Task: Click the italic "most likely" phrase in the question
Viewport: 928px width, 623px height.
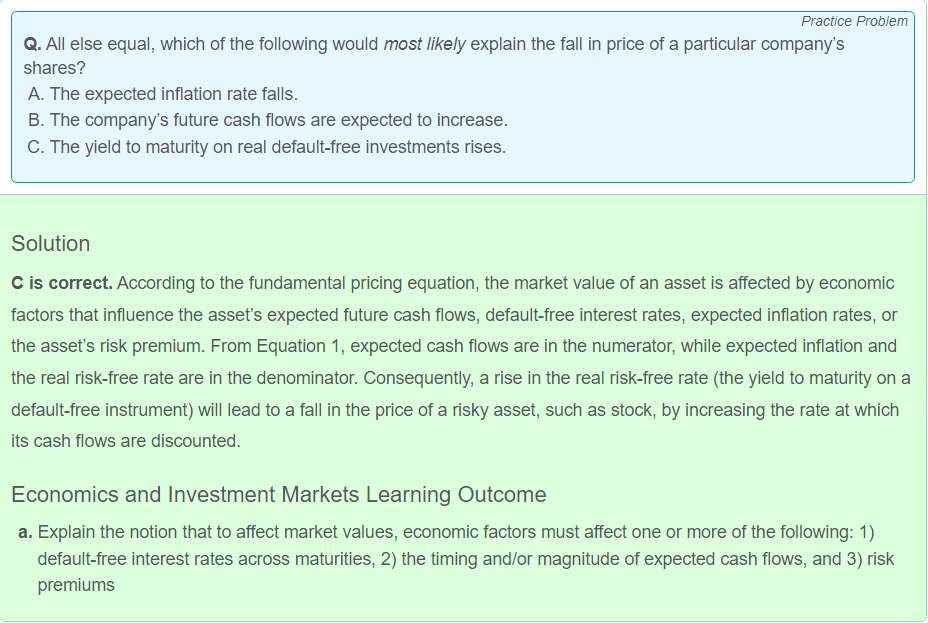Action: [x=424, y=44]
